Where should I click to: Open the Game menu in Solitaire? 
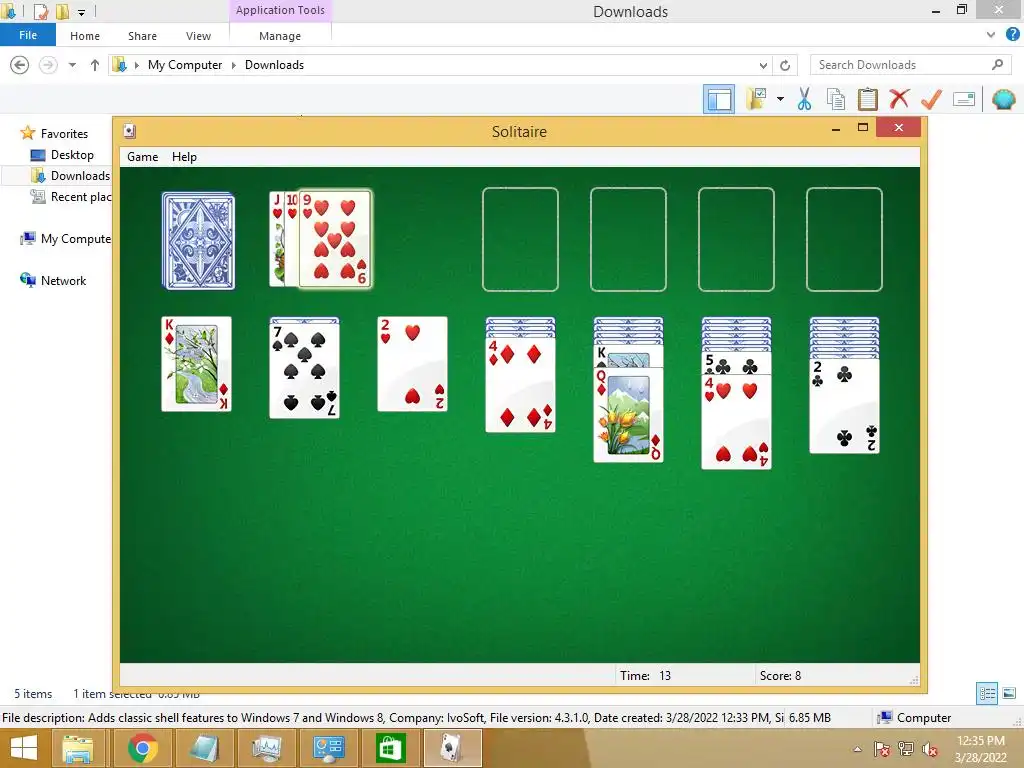tap(142, 157)
